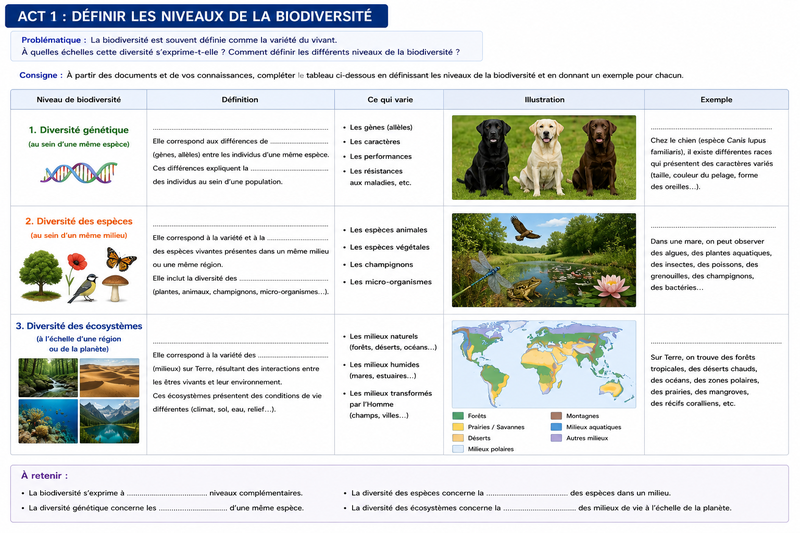Screen dimensions: 800x533
Task: Click the 'Les micro-organismes' bullet
Action: click(390, 282)
